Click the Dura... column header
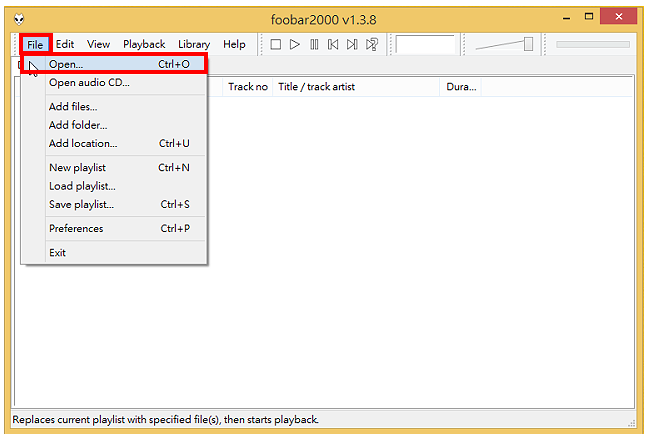 coord(460,87)
